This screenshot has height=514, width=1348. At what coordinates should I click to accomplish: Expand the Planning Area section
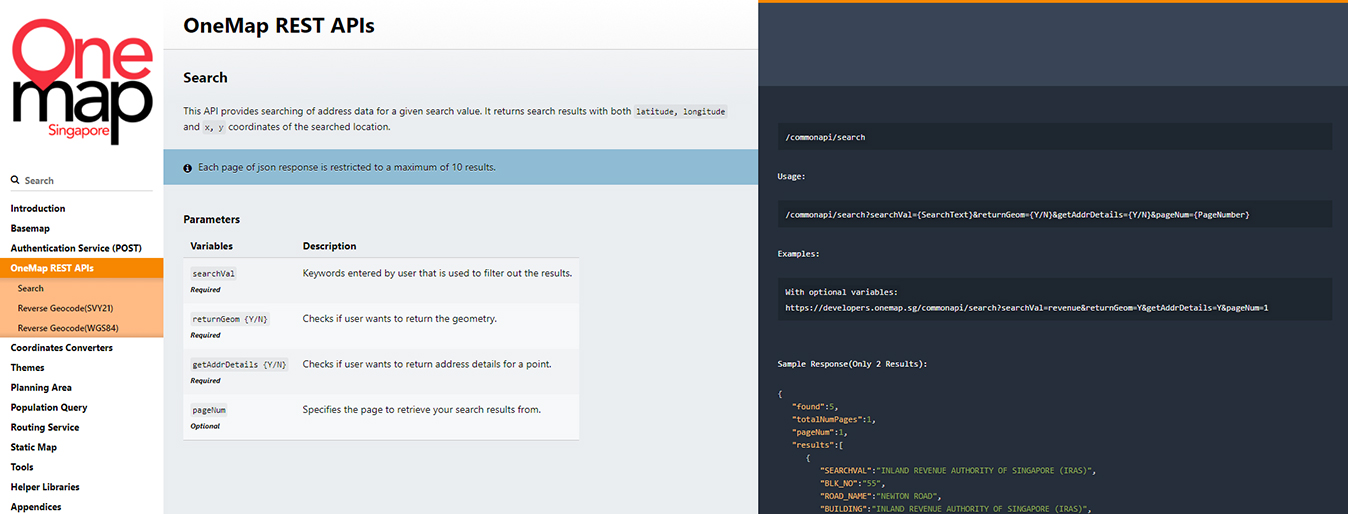coord(41,388)
